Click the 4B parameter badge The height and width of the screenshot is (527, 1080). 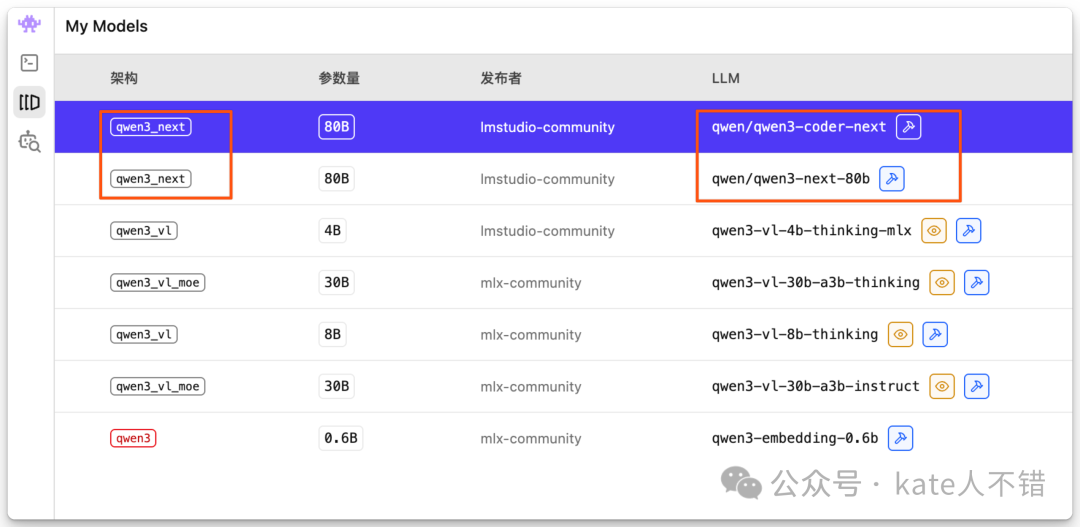click(333, 231)
